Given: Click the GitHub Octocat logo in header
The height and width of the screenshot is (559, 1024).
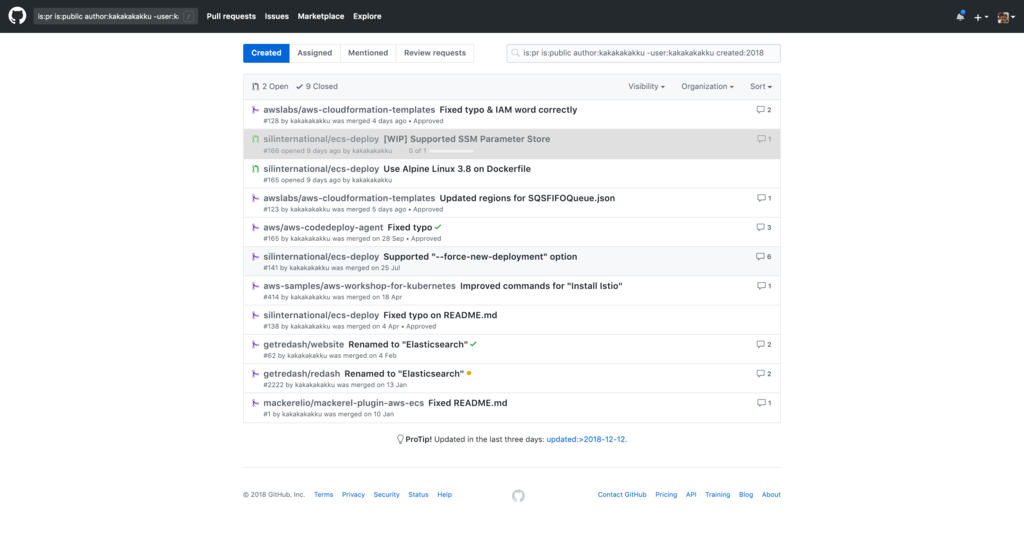Looking at the screenshot, I should tap(17, 16).
